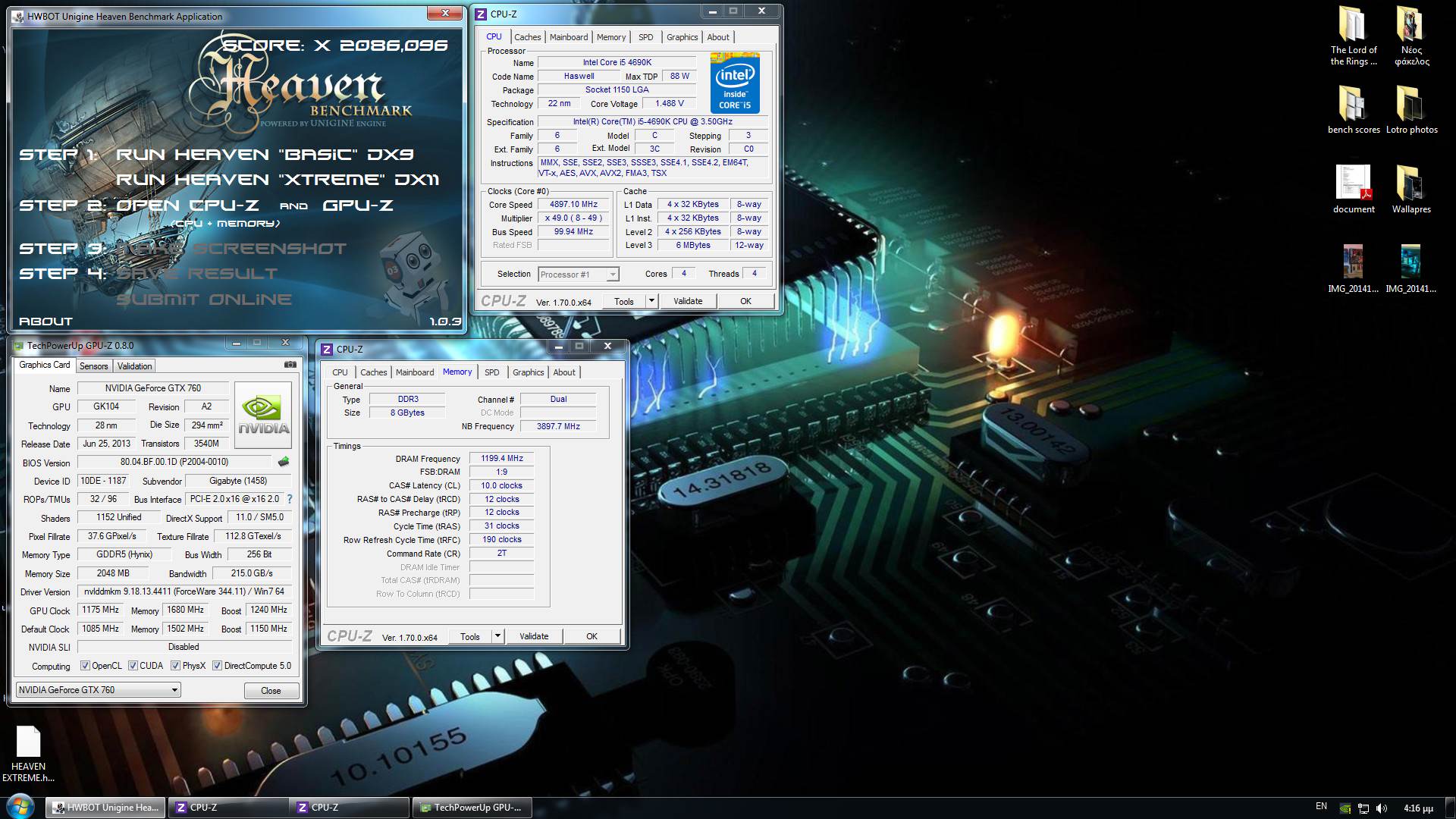This screenshot has height=819, width=1456.
Task: Click the 4:16 μμ taskbar clock
Action: click(x=1418, y=808)
